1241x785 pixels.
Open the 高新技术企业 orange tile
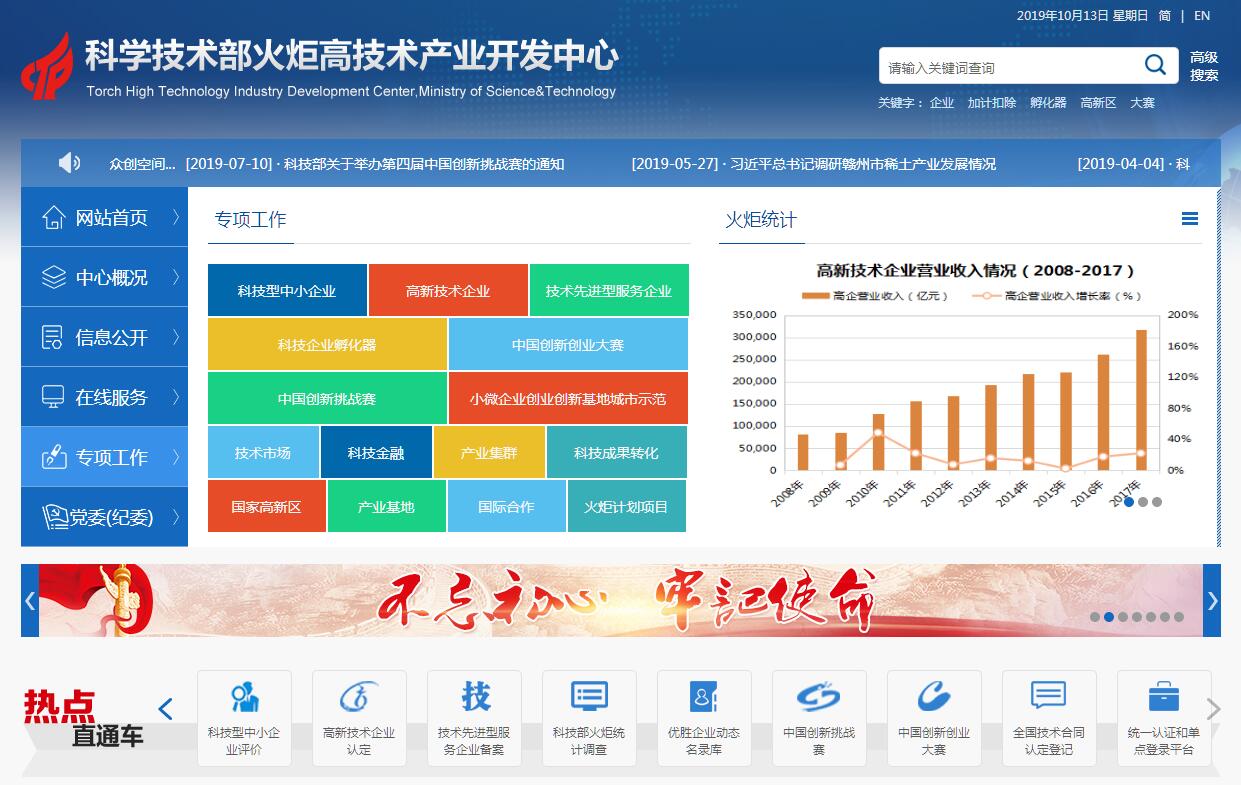pyautogui.click(x=448, y=291)
